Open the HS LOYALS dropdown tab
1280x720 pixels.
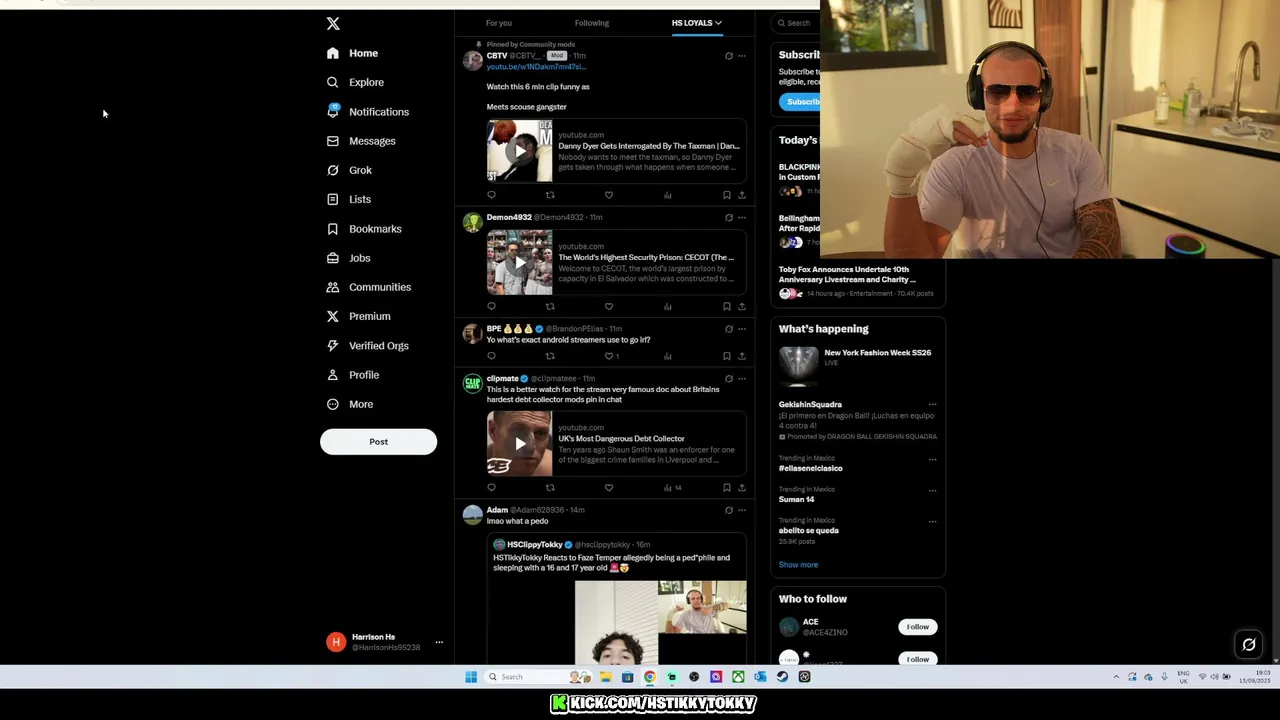click(696, 23)
